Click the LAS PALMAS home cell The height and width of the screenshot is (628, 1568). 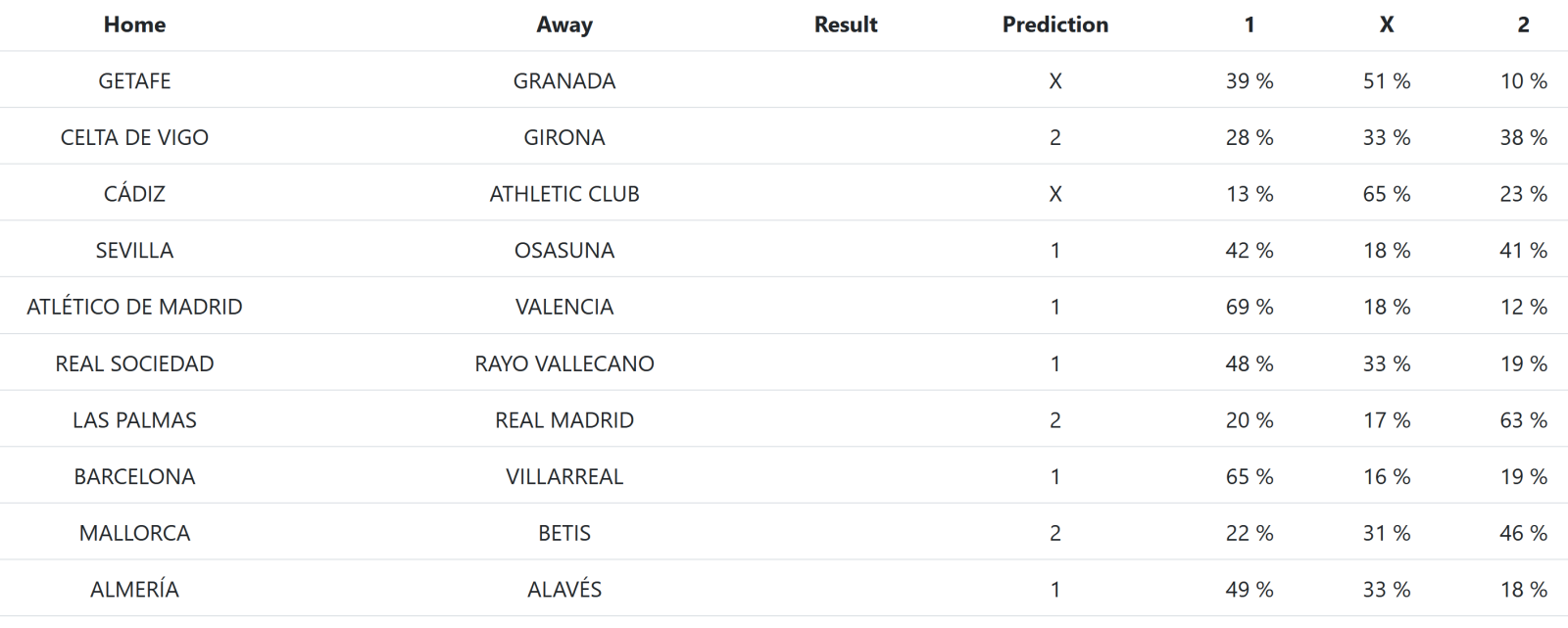(x=134, y=420)
